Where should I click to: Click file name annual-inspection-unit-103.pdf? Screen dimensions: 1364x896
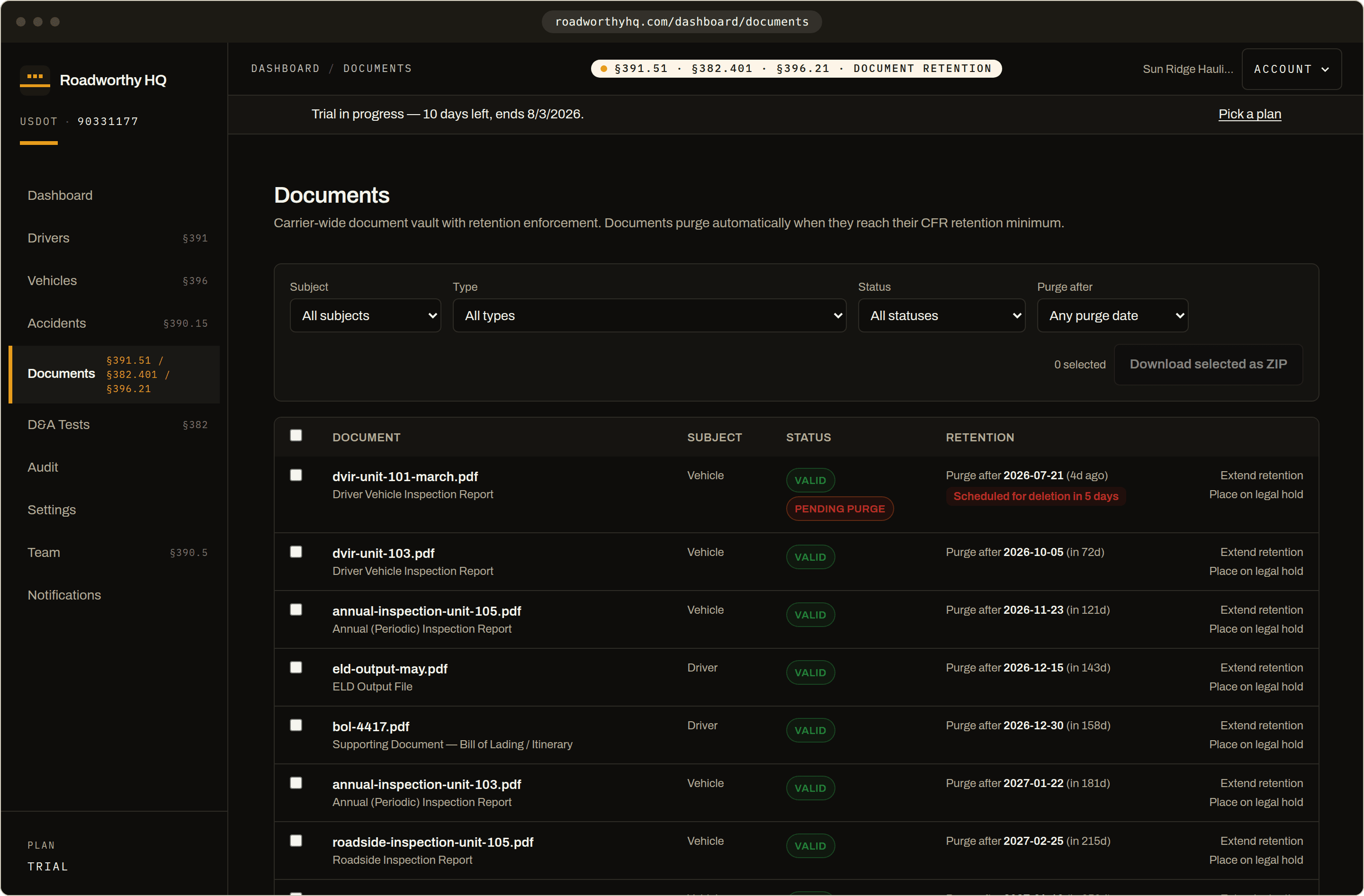[x=426, y=785]
